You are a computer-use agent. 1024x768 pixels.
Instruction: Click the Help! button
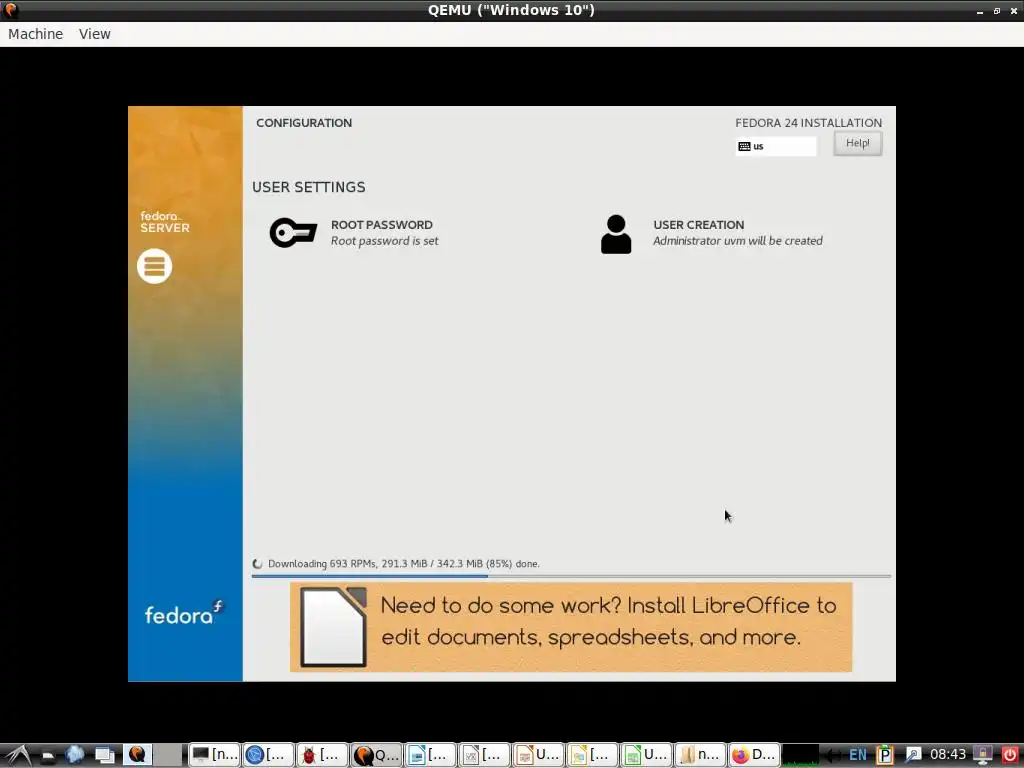(x=857, y=143)
